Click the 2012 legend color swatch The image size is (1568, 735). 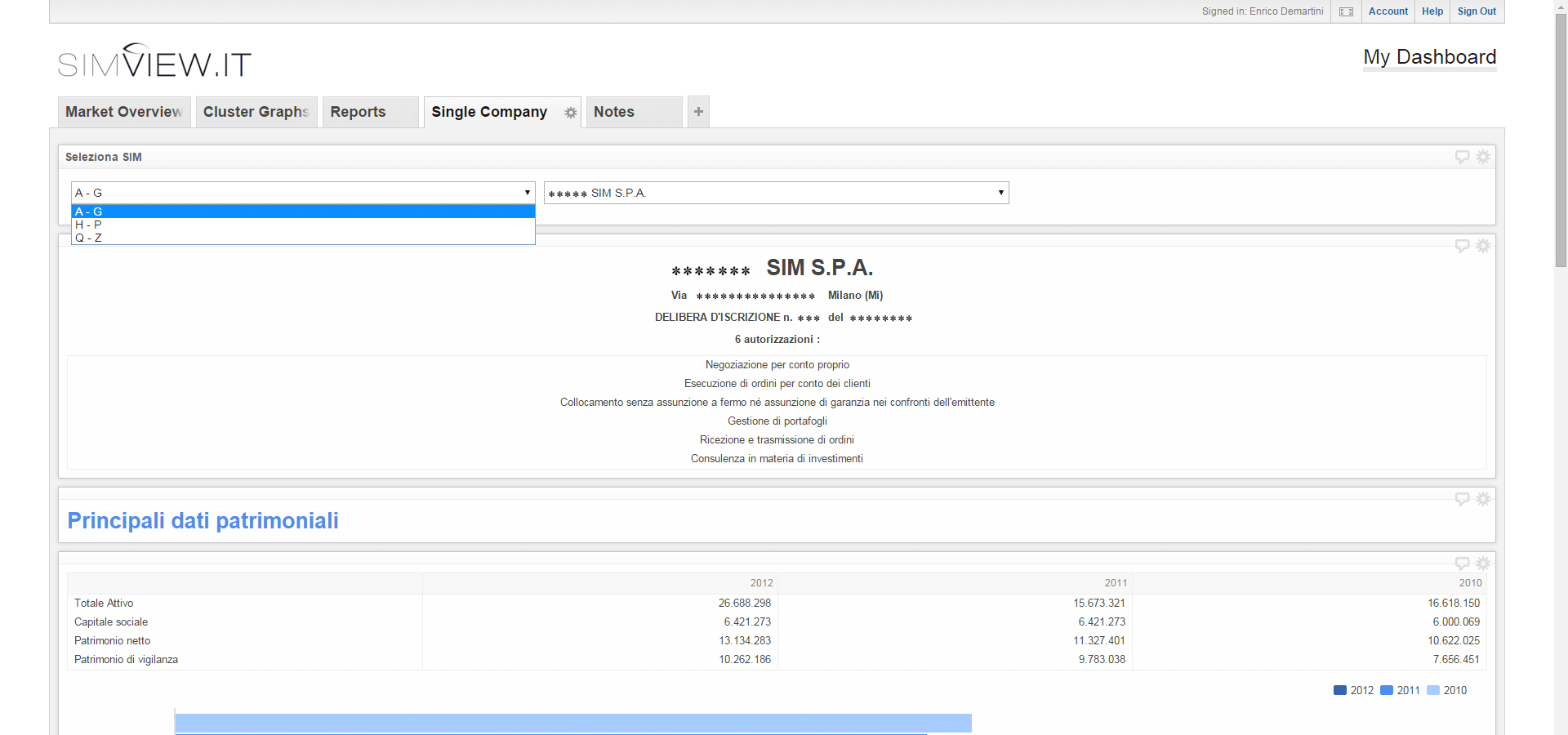1339,690
